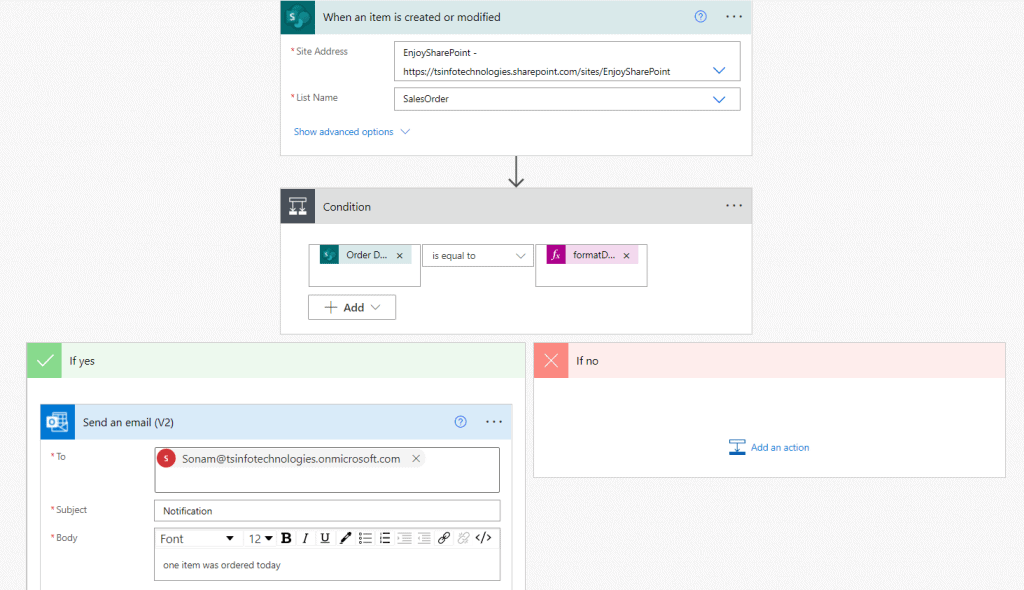Remove the Sonam recipient from To field
This screenshot has width=1024, height=590.
[416, 459]
